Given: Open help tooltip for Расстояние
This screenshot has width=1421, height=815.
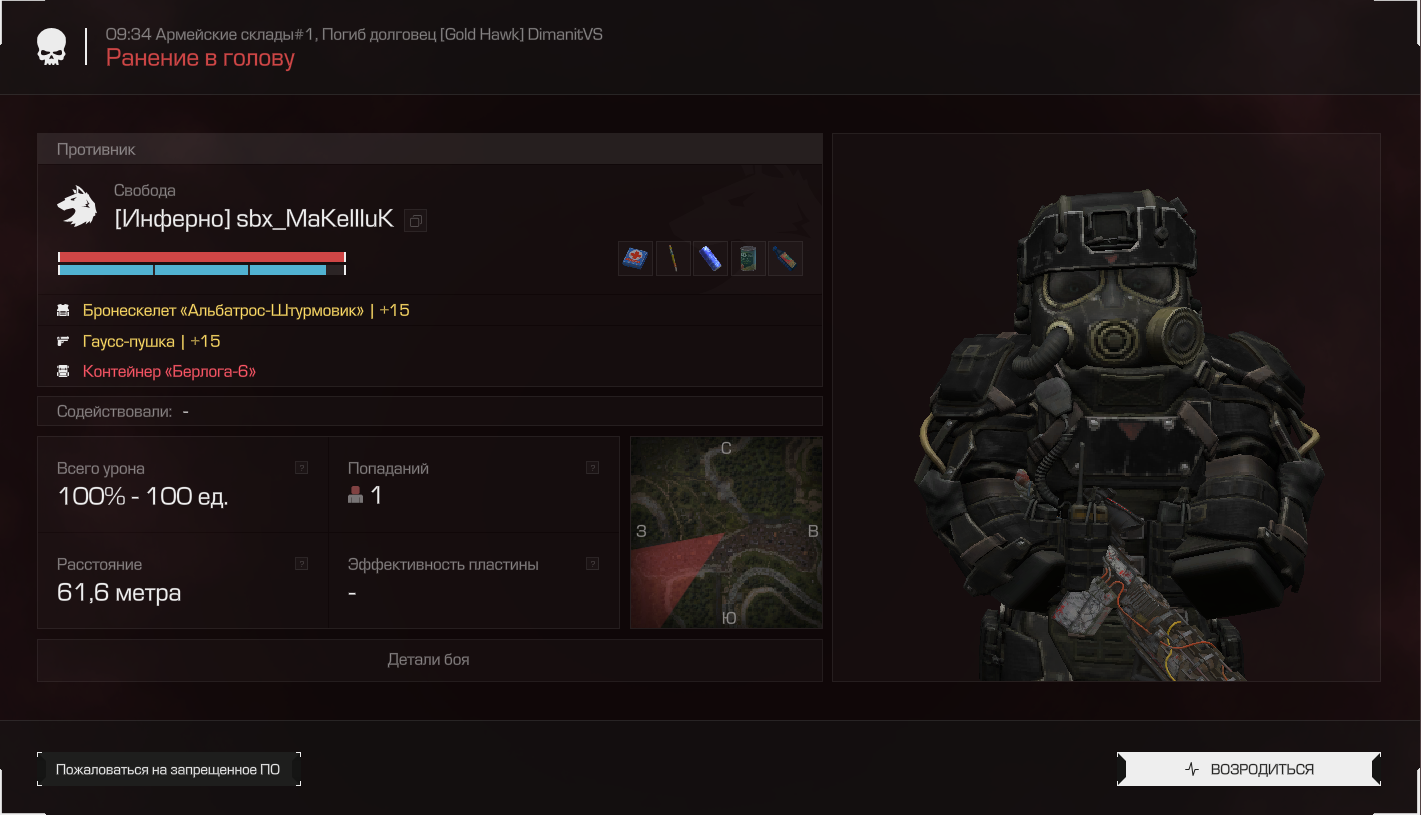Looking at the screenshot, I should tap(302, 564).
